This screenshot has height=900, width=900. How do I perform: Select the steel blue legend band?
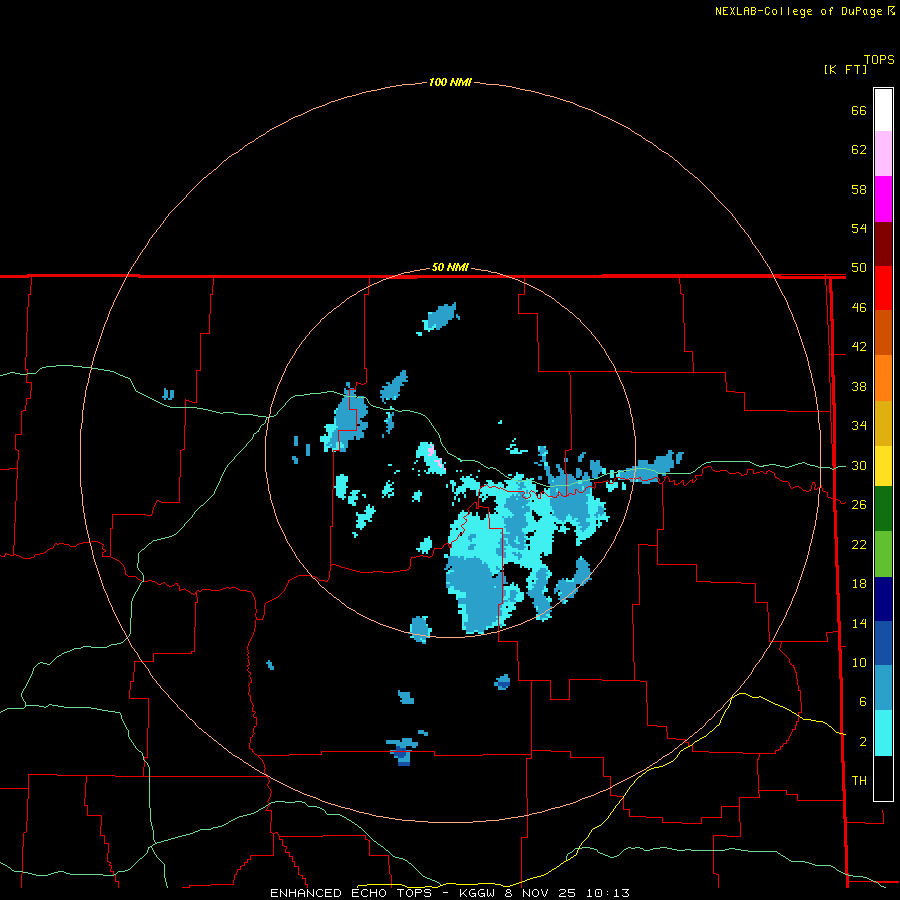pos(883,688)
